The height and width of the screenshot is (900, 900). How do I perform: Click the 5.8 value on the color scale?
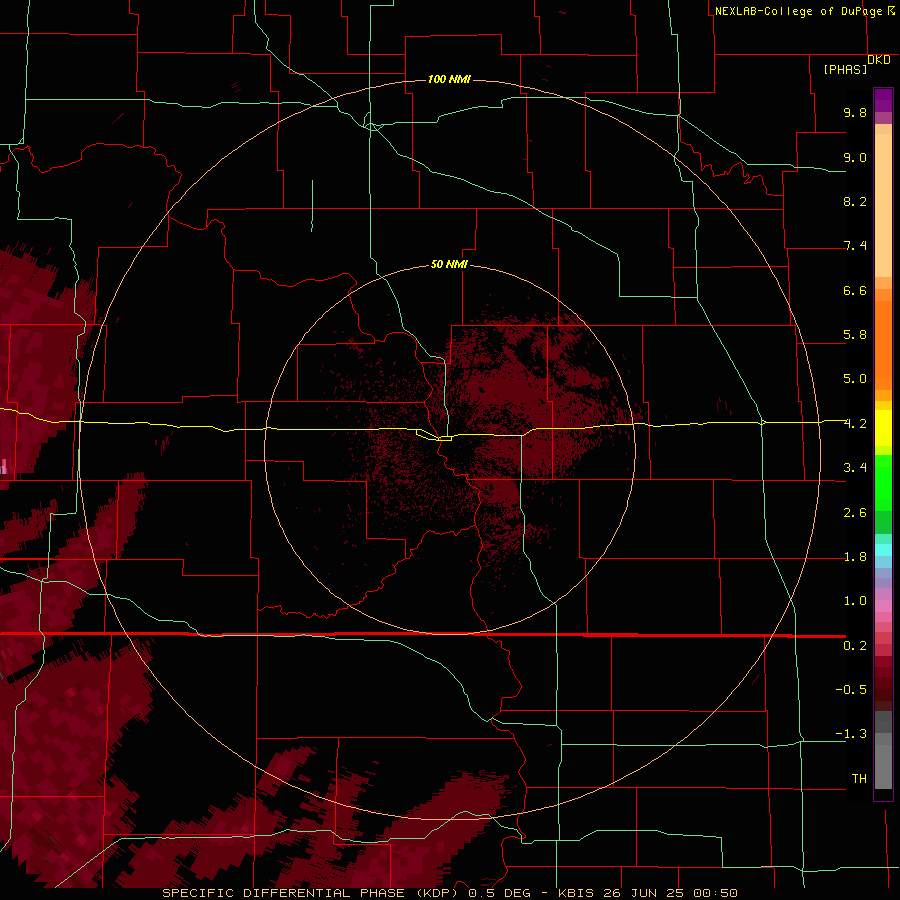tap(855, 335)
